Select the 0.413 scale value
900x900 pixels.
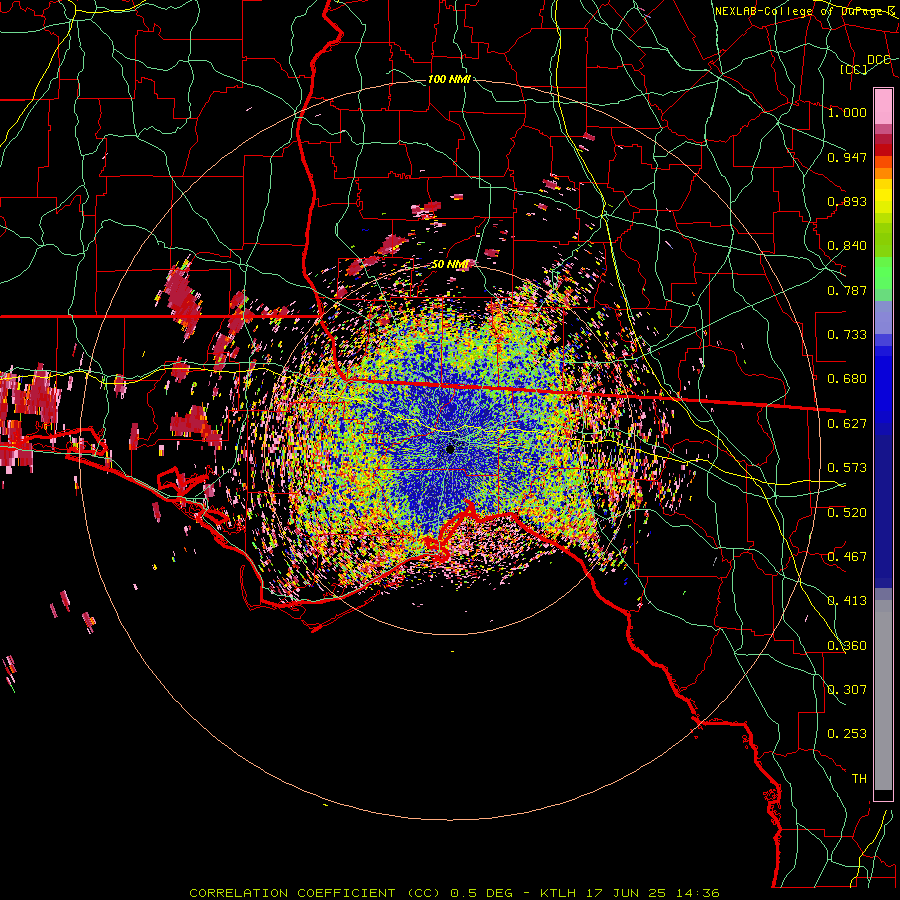pyautogui.click(x=847, y=601)
